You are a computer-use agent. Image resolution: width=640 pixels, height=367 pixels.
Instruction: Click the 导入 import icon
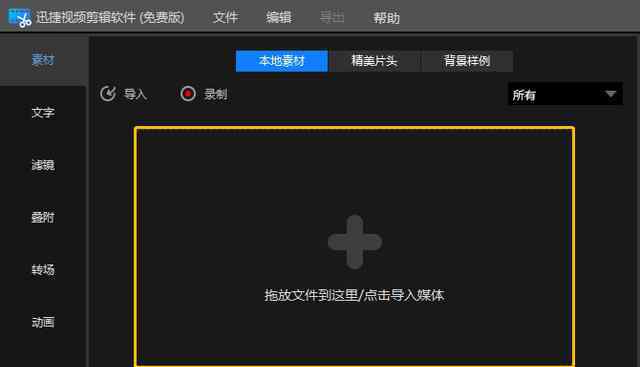(x=108, y=94)
